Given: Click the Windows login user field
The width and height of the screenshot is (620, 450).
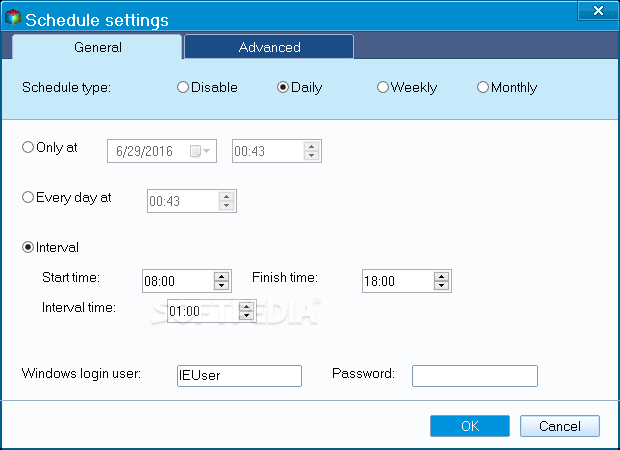Looking at the screenshot, I should [x=239, y=376].
